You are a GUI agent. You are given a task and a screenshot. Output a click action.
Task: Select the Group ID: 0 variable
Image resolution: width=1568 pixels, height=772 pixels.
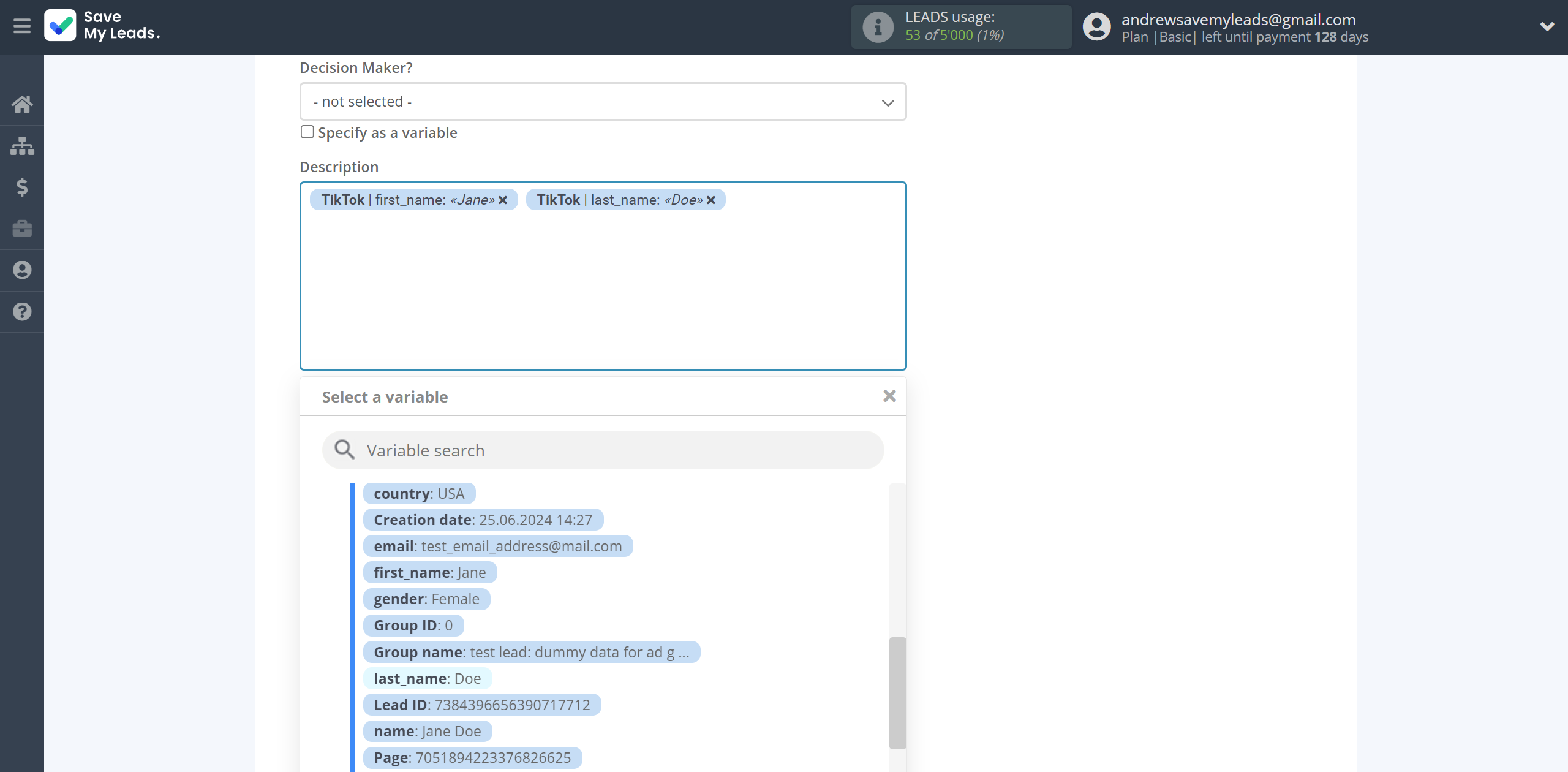tap(413, 626)
